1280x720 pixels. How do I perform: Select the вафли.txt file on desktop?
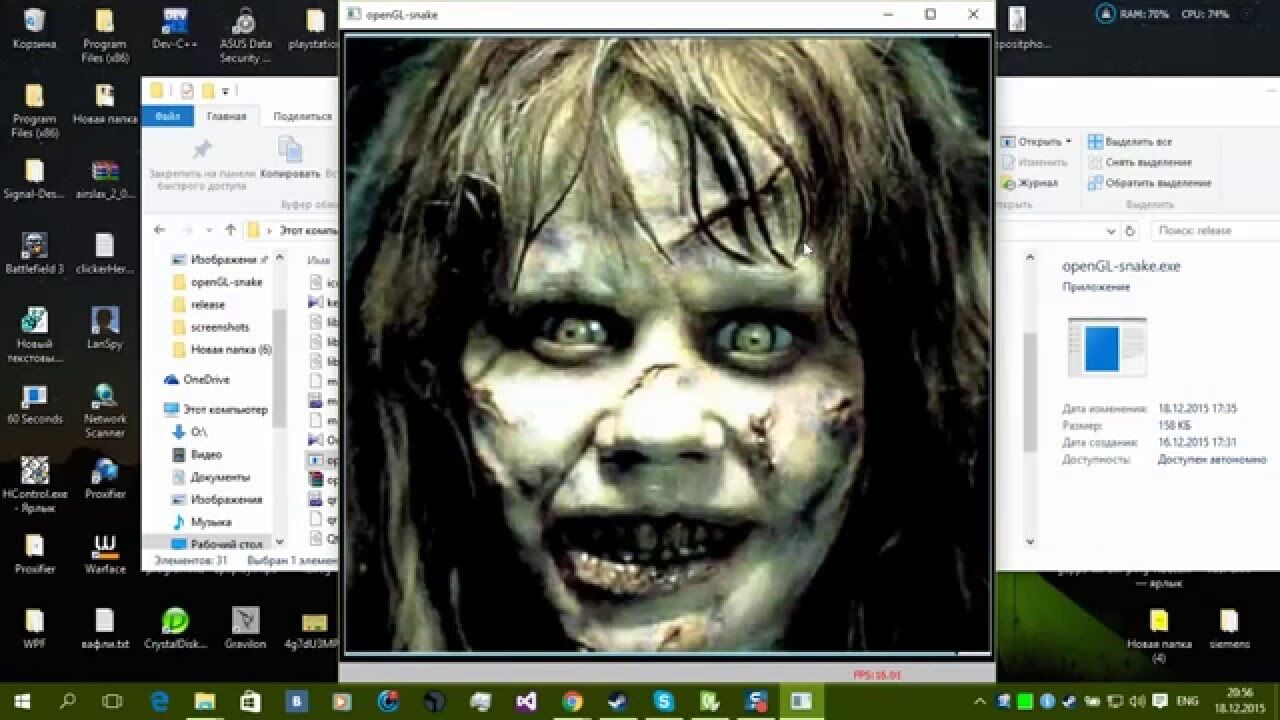(105, 628)
